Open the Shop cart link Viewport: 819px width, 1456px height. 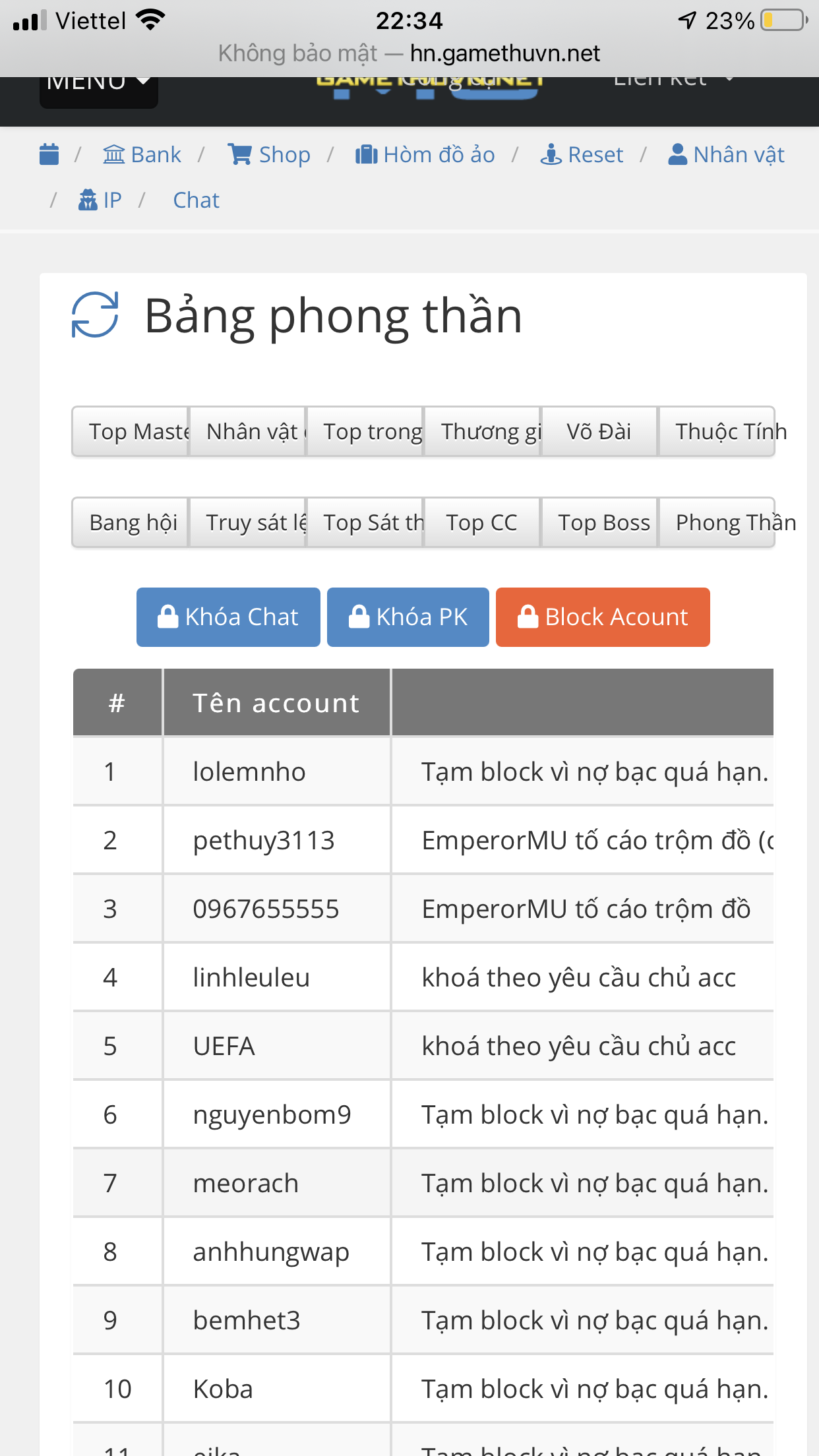pyautogui.click(x=269, y=154)
